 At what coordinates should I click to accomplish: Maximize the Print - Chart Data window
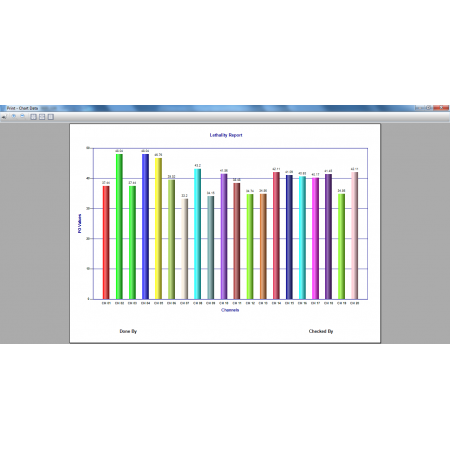click(x=428, y=108)
